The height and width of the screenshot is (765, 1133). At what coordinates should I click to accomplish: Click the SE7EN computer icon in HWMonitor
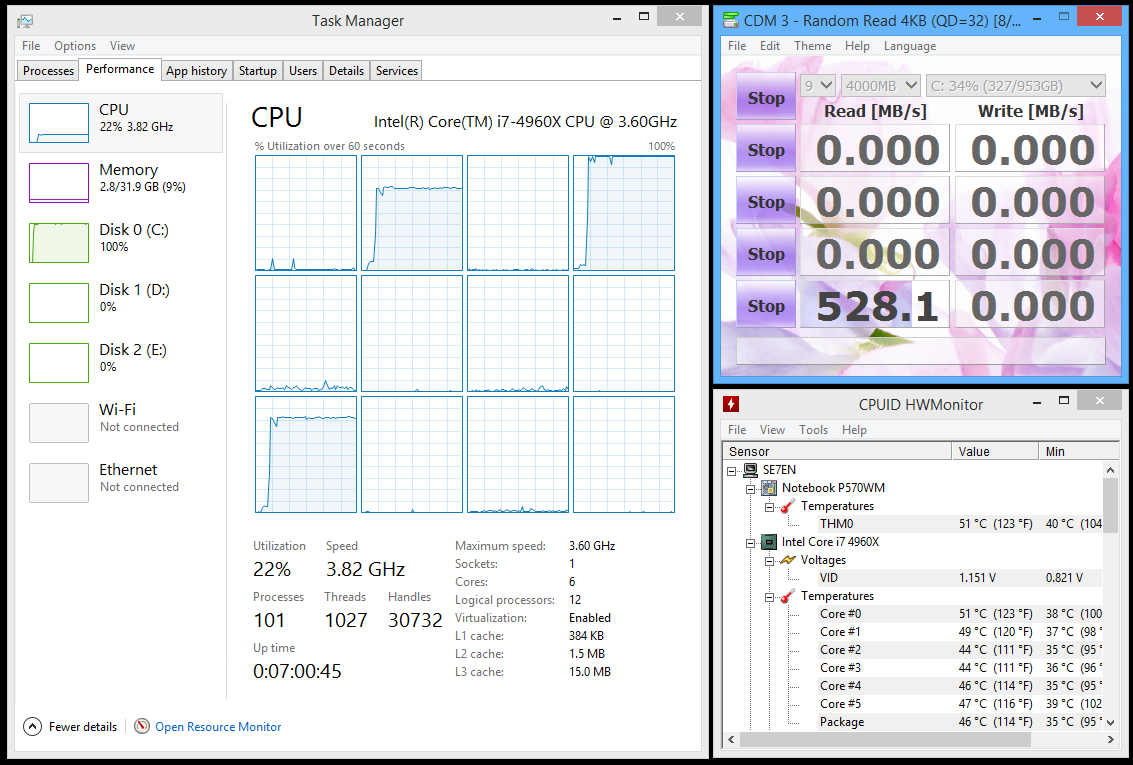tap(751, 470)
